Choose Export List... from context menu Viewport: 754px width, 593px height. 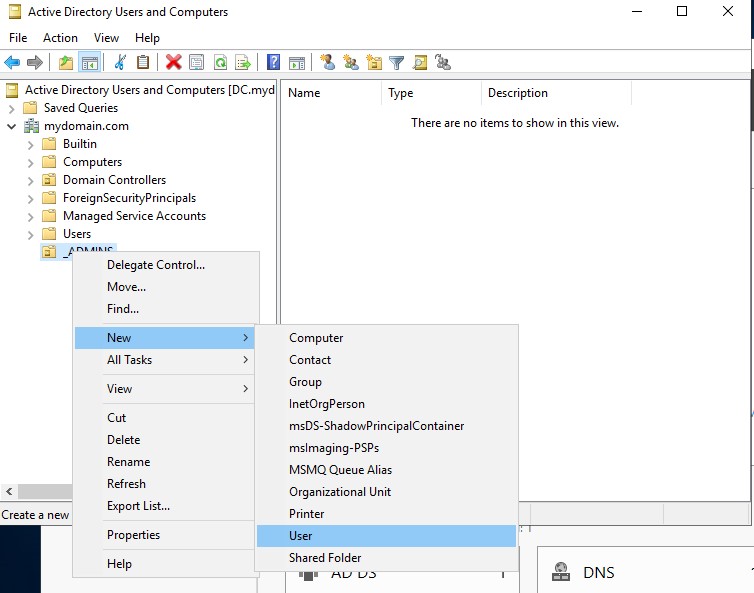pyautogui.click(x=165, y=506)
